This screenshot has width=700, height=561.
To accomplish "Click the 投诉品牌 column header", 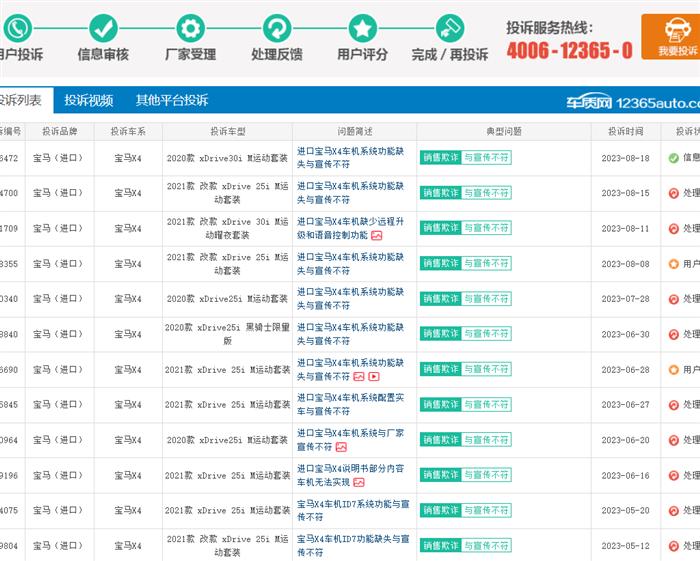I will 60,131.
